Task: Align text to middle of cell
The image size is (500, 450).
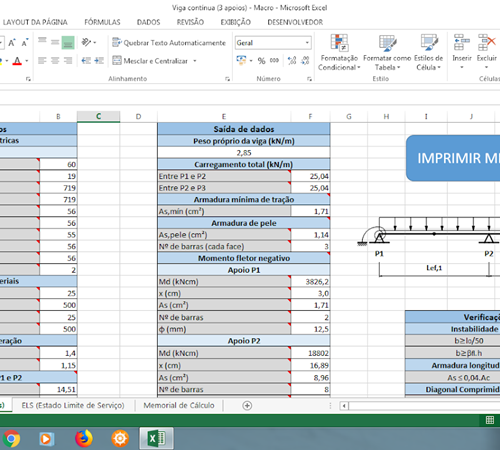Action: click(55, 43)
